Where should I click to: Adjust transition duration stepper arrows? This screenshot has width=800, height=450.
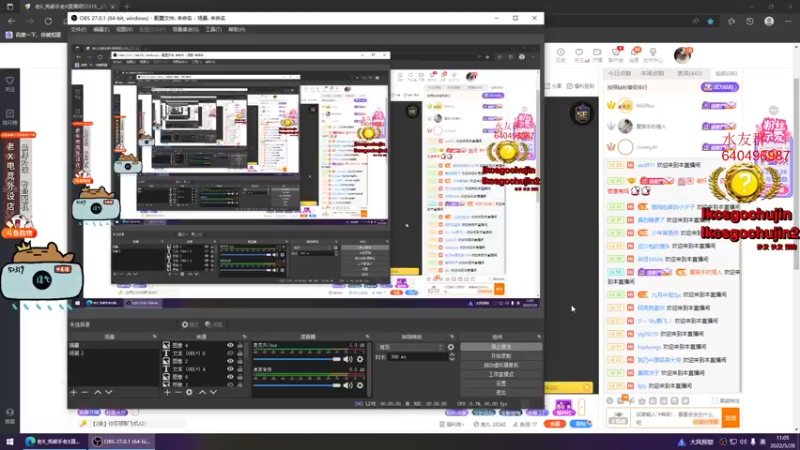click(452, 357)
